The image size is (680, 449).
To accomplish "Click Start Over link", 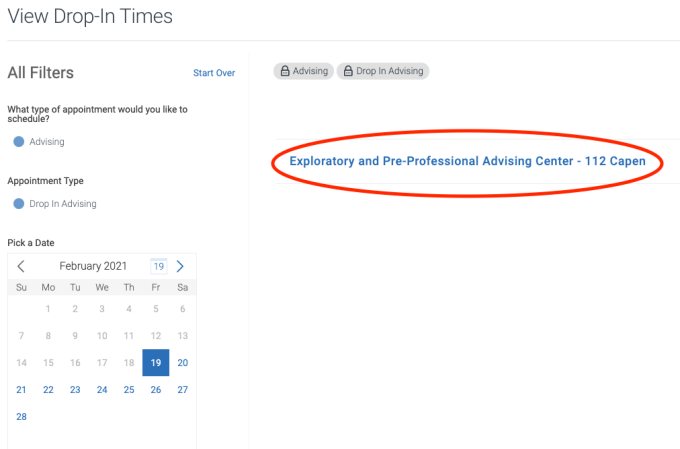I will pos(214,73).
